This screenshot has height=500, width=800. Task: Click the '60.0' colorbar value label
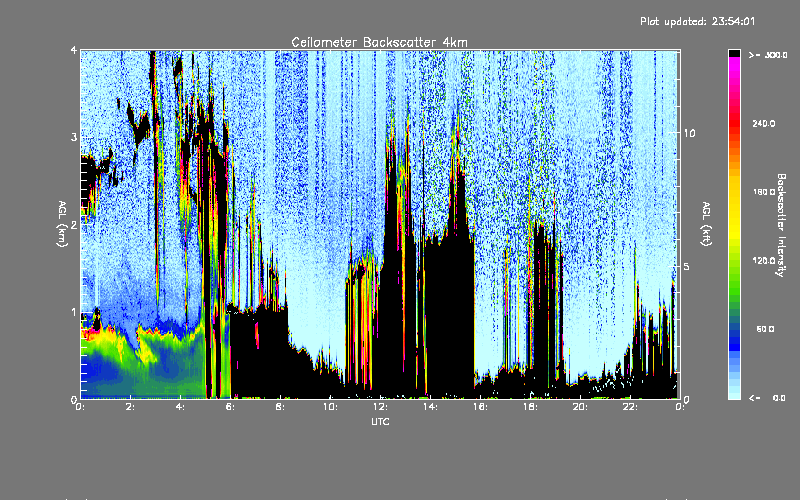click(765, 329)
